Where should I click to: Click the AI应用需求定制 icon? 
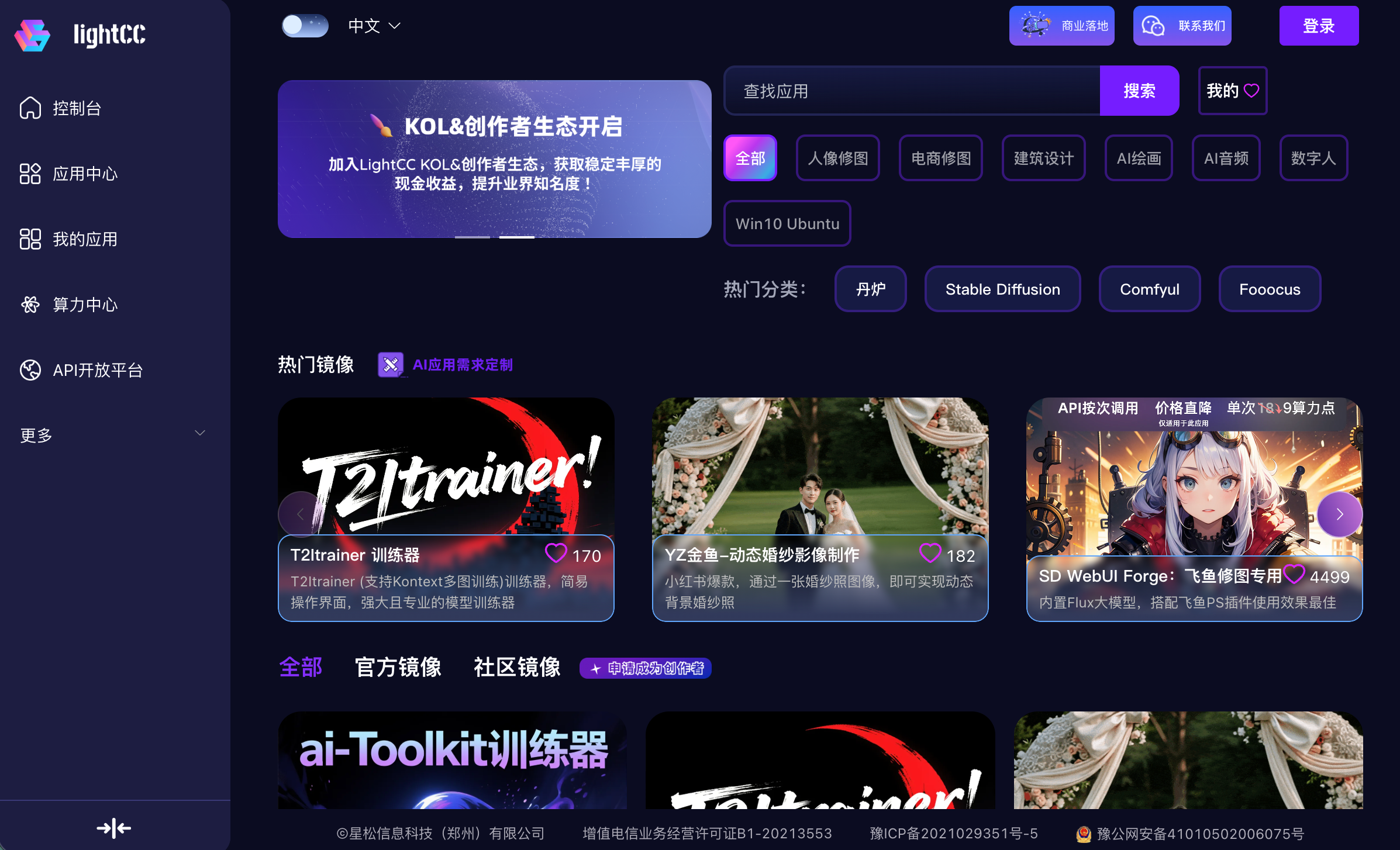point(391,365)
